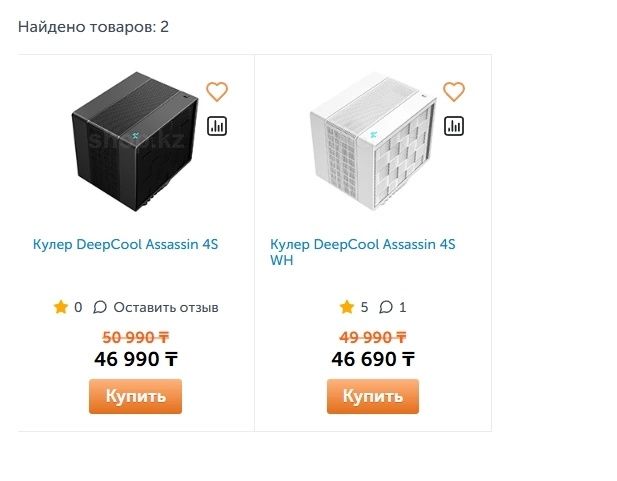Add black Assassin 4S to favorites
The image size is (617, 481).
[217, 92]
